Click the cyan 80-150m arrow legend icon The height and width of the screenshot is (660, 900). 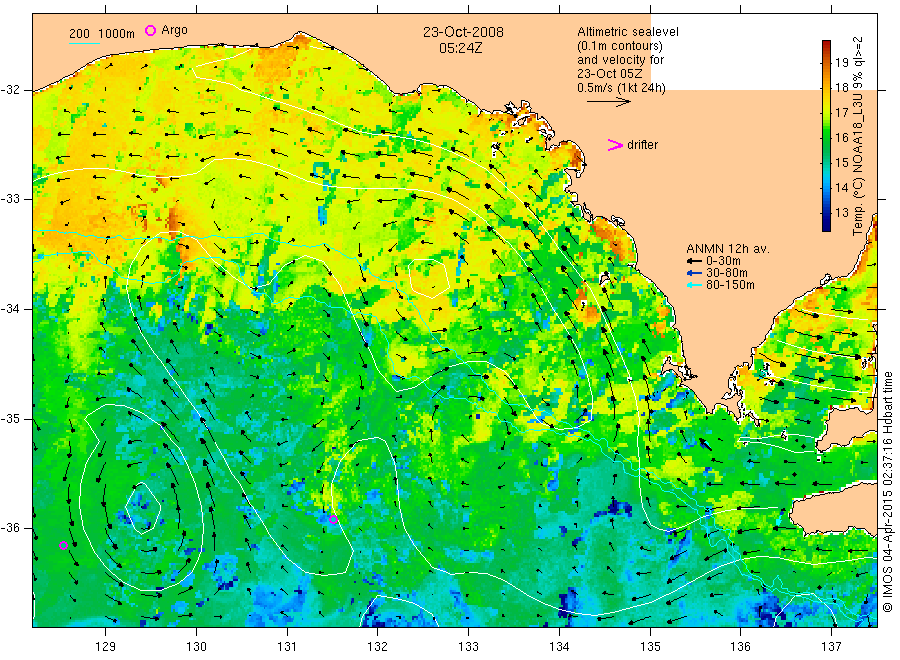pos(695,285)
